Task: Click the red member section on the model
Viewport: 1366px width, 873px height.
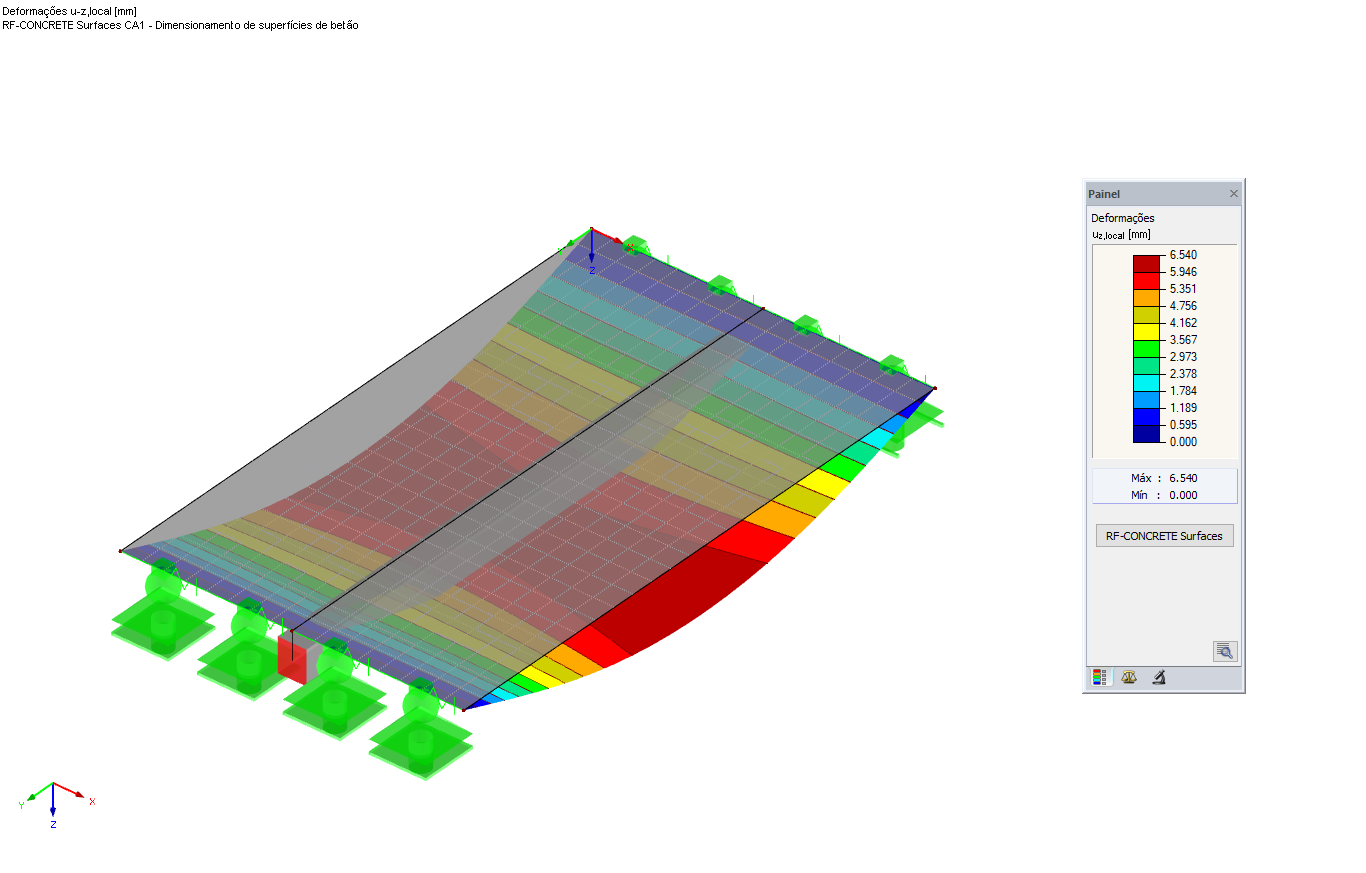Action: pos(292,658)
